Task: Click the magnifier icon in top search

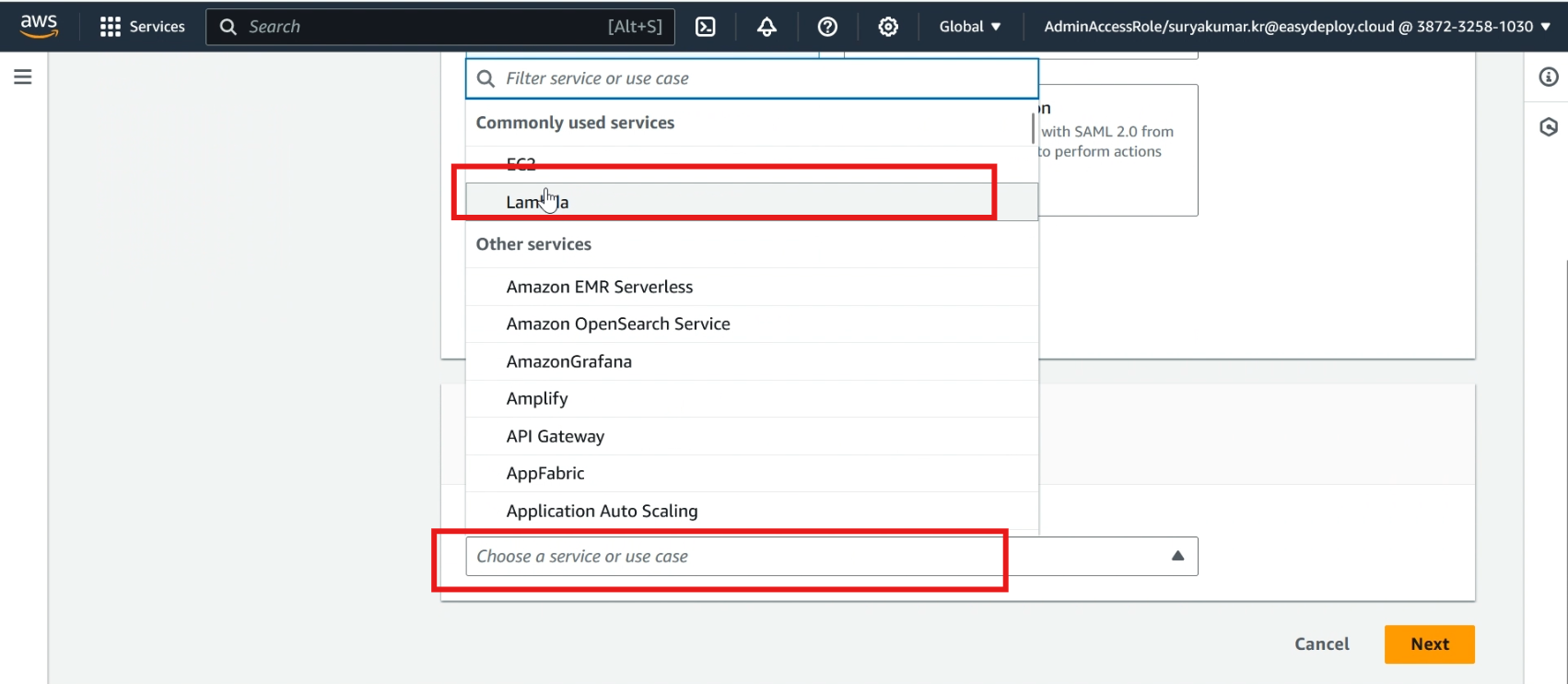Action: (228, 27)
